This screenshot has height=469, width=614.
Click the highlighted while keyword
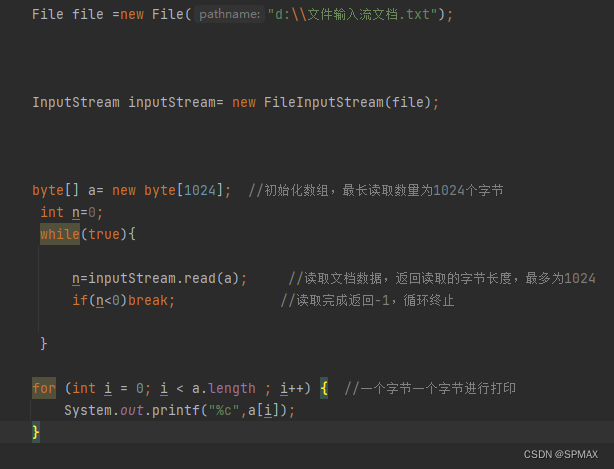(x=60, y=234)
